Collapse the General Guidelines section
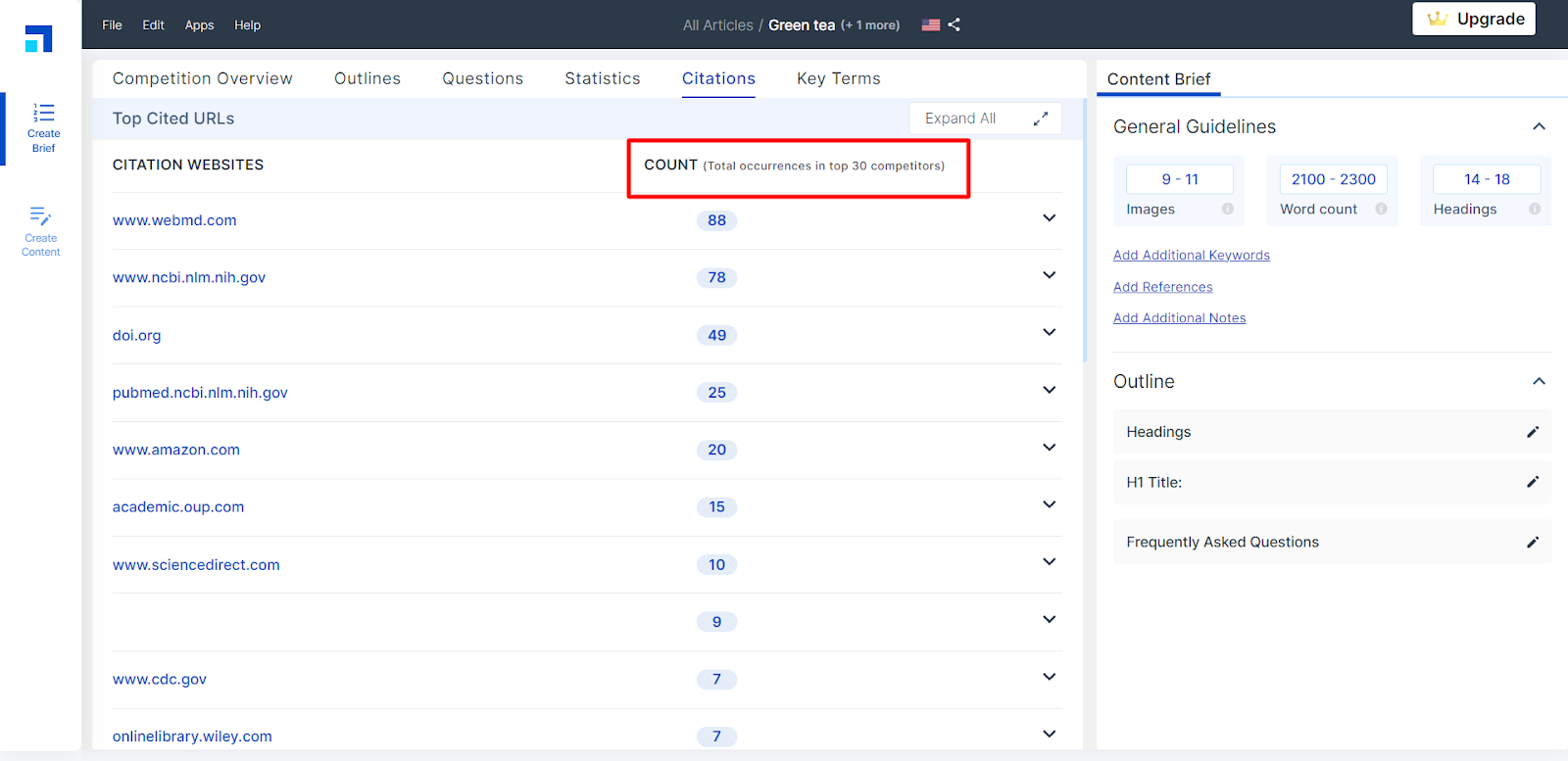Viewport: 1568px width, 761px height. pyautogui.click(x=1539, y=126)
